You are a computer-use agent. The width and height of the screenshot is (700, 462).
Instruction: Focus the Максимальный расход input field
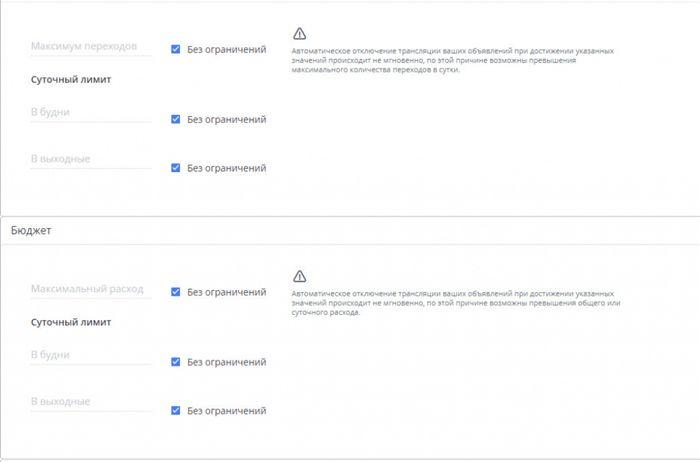pyautogui.click(x=91, y=289)
